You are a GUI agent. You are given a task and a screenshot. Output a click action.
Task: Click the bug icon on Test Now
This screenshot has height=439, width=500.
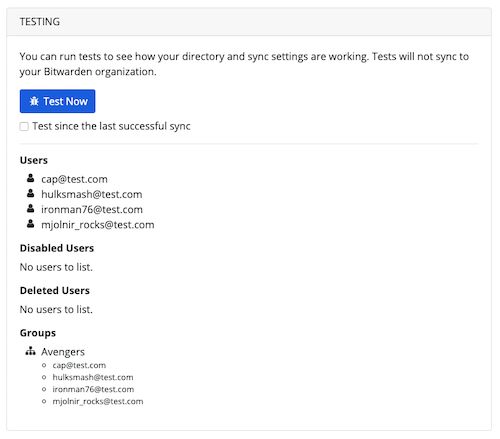click(x=34, y=101)
